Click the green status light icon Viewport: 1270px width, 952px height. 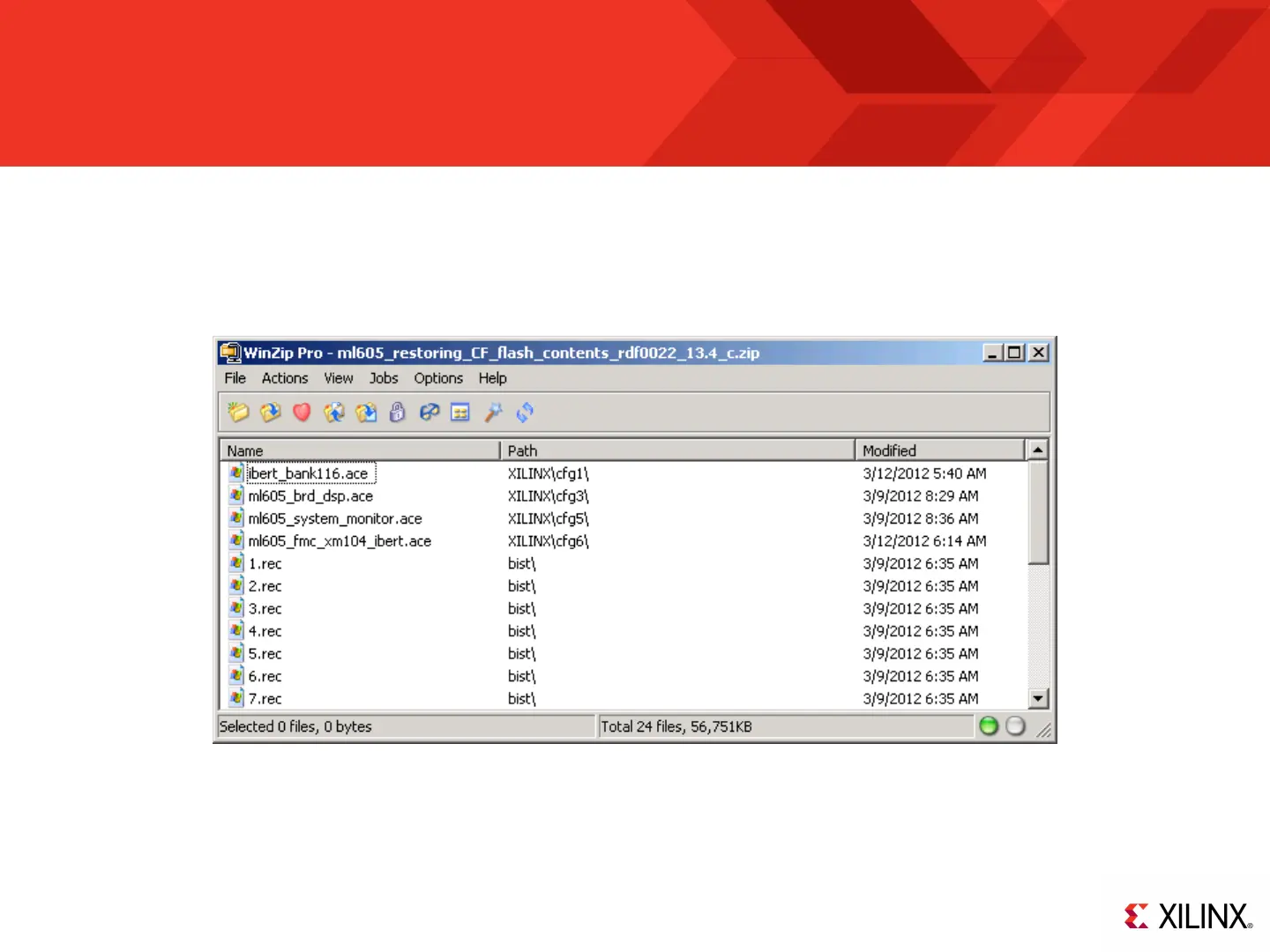(x=989, y=725)
